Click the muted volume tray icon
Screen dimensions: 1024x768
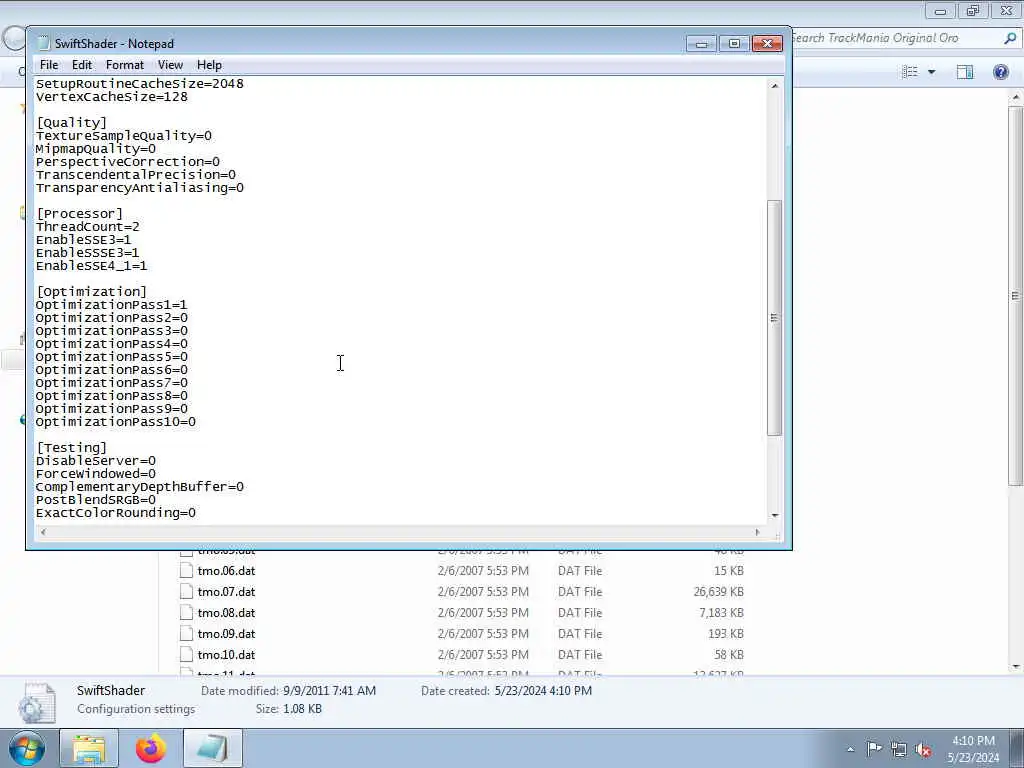click(923, 749)
